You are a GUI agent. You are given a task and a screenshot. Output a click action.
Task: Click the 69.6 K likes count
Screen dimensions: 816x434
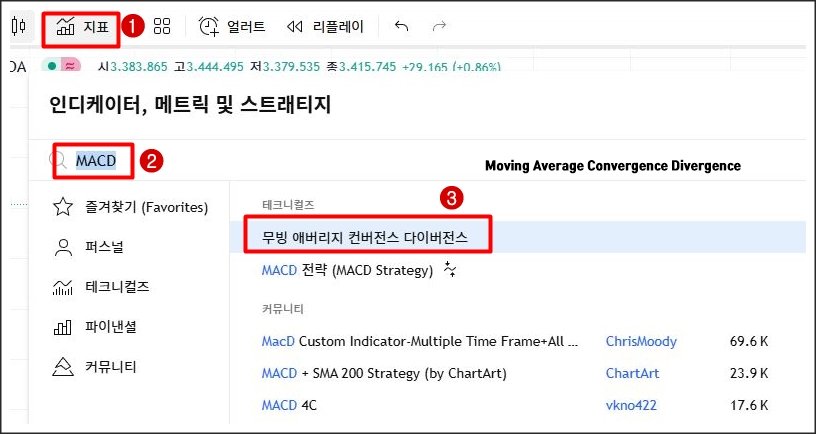[749, 342]
